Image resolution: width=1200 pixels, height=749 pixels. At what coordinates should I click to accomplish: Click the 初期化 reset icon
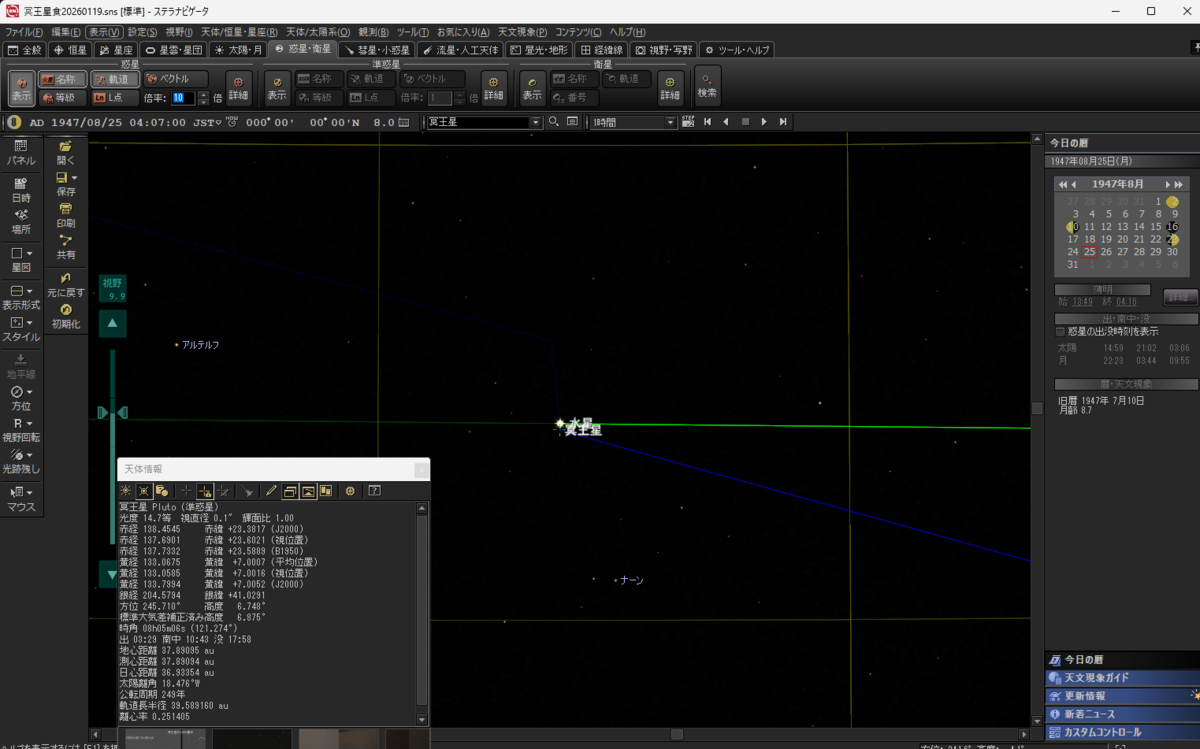pyautogui.click(x=66, y=316)
